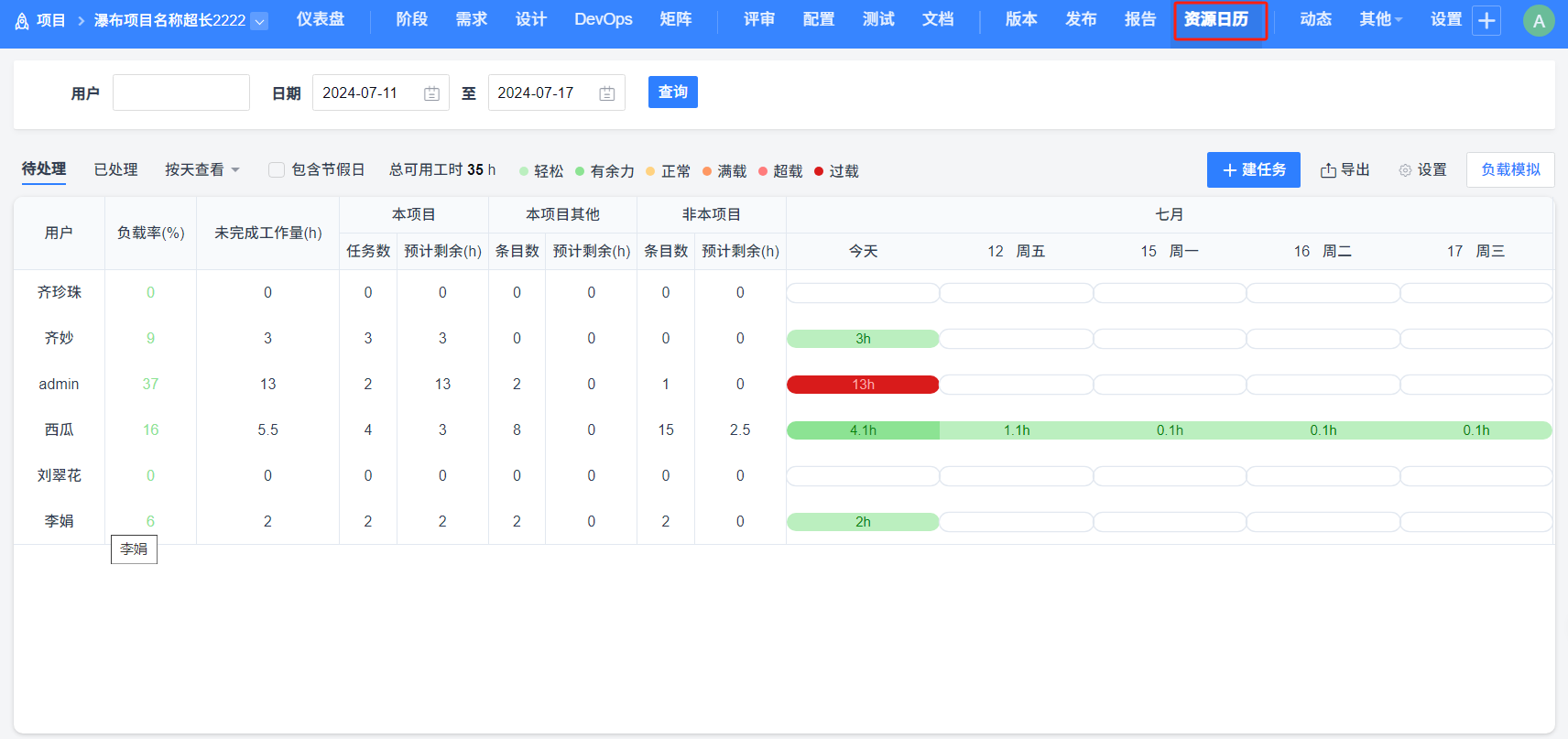Click admin's red 13h overload bar

[x=863, y=385]
